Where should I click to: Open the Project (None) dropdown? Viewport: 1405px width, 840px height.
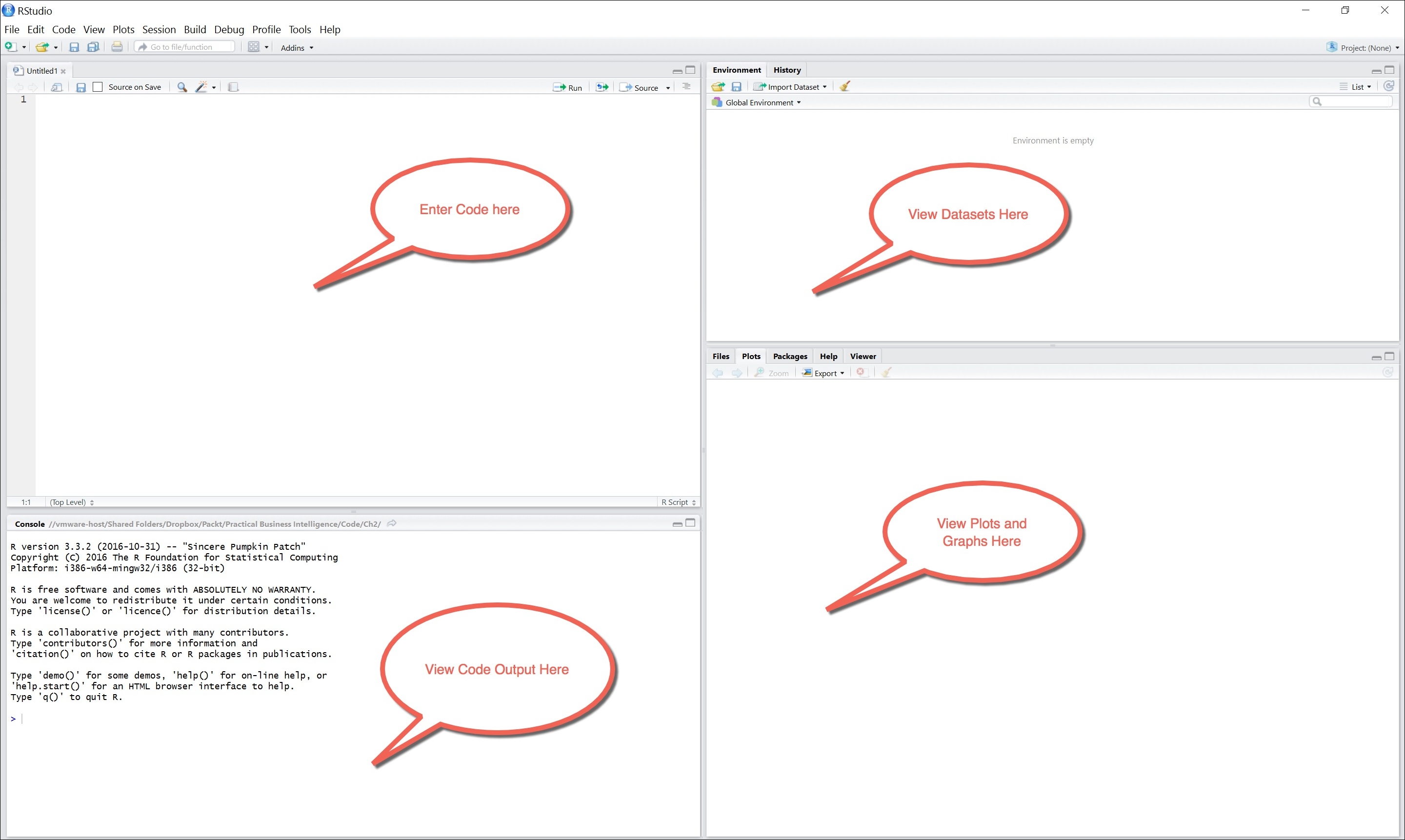coord(1363,47)
